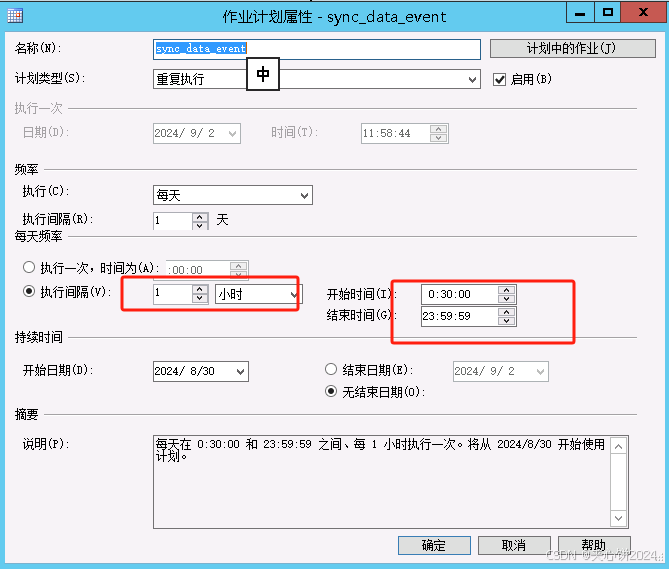Viewport: 669px width, 569px height.
Task: Open help with the 帮助 button
Action: [x=594, y=545]
